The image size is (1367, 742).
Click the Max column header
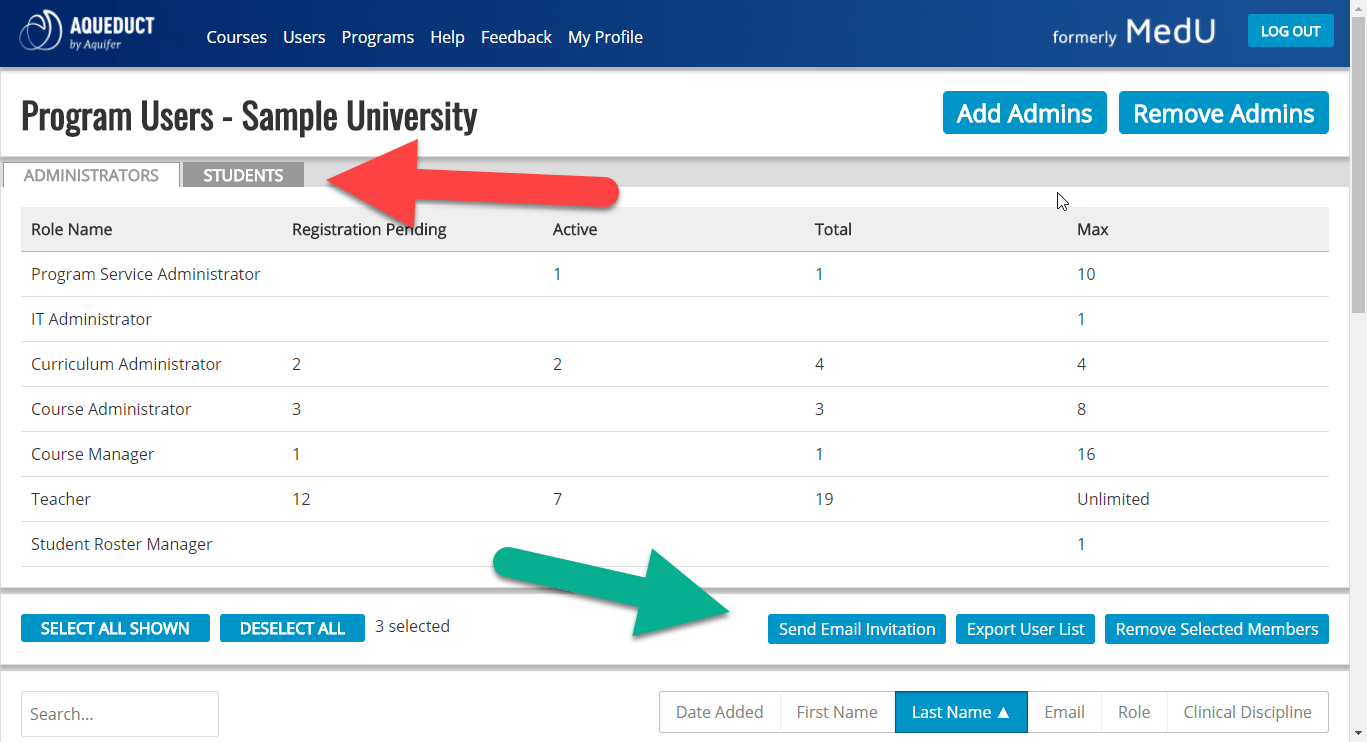(x=1093, y=229)
